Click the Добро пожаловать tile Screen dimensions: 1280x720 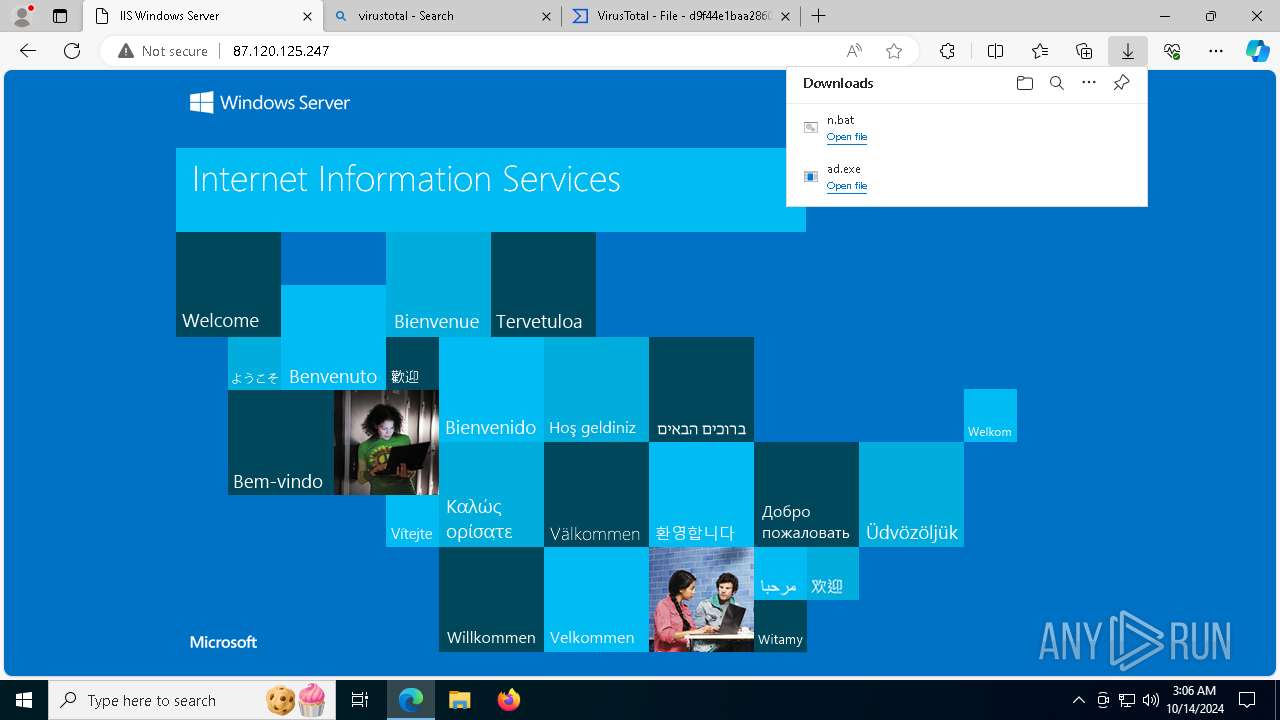[806, 494]
